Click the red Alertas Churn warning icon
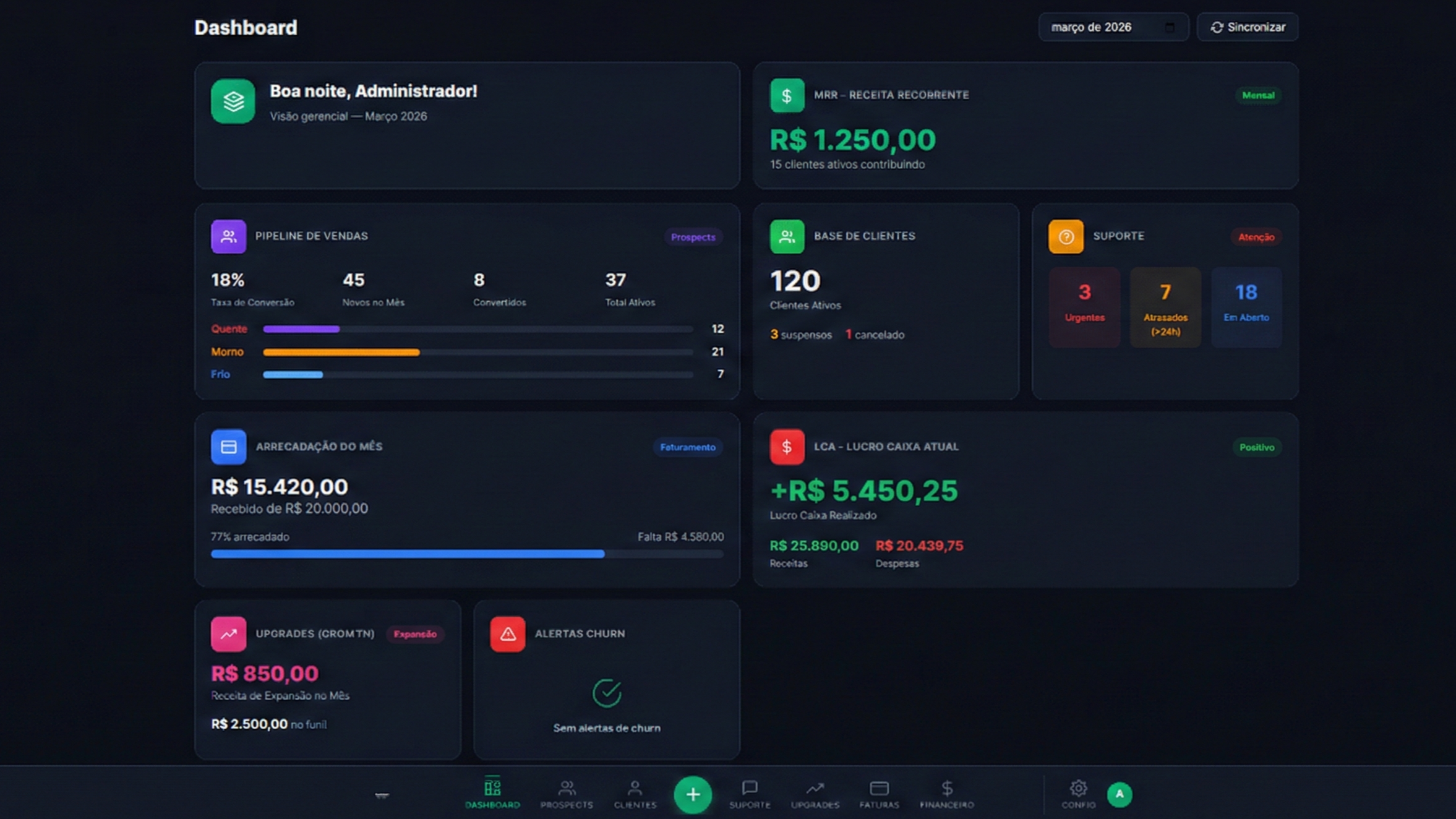This screenshot has width=1456, height=819. (x=507, y=633)
